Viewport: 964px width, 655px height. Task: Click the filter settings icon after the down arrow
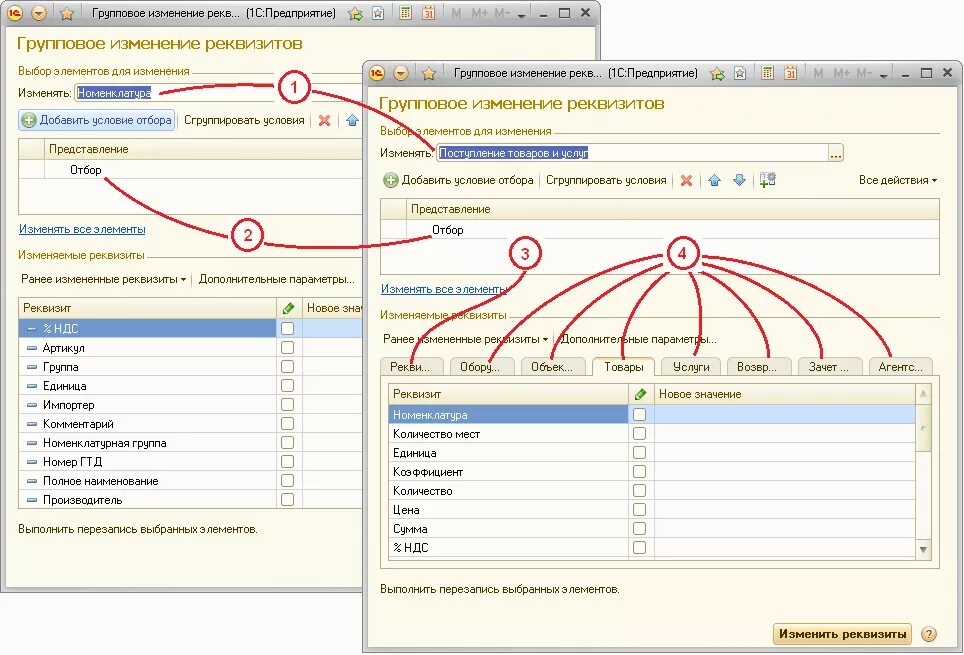click(x=768, y=180)
